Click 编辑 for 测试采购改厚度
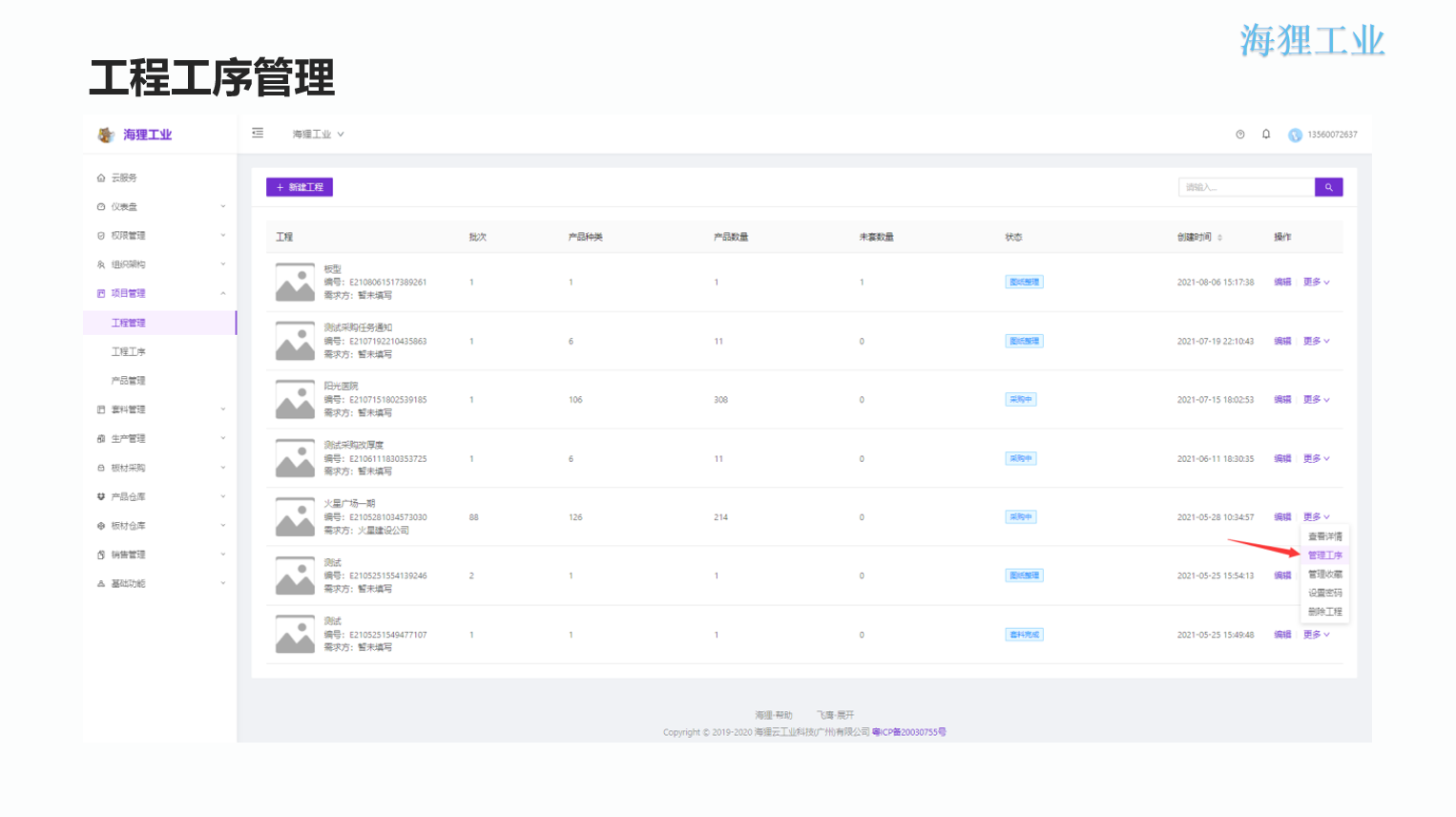1456x817 pixels. tap(1282, 458)
